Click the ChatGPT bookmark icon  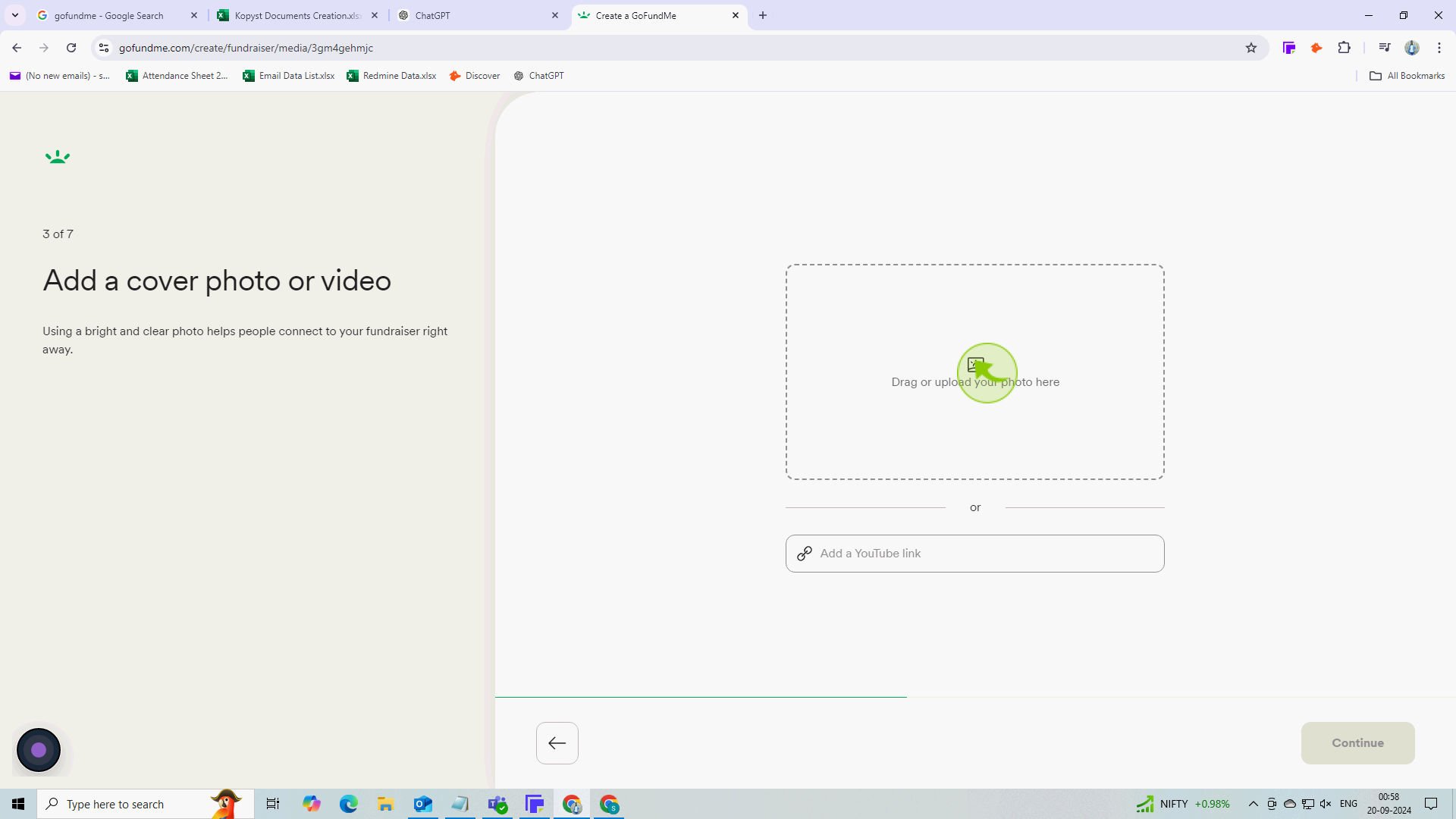pyautogui.click(x=518, y=76)
